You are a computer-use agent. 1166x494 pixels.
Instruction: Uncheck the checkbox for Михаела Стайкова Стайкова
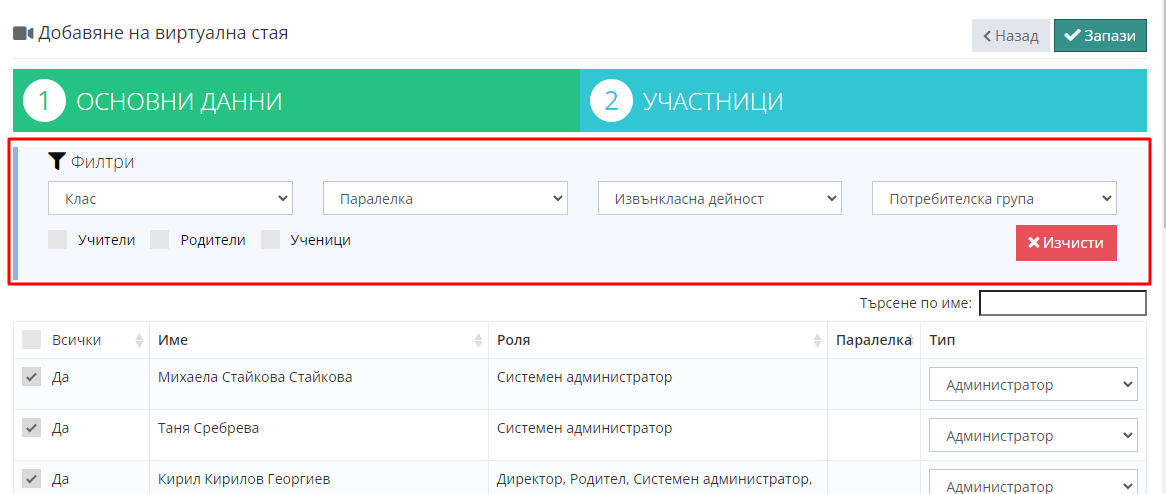[x=32, y=377]
